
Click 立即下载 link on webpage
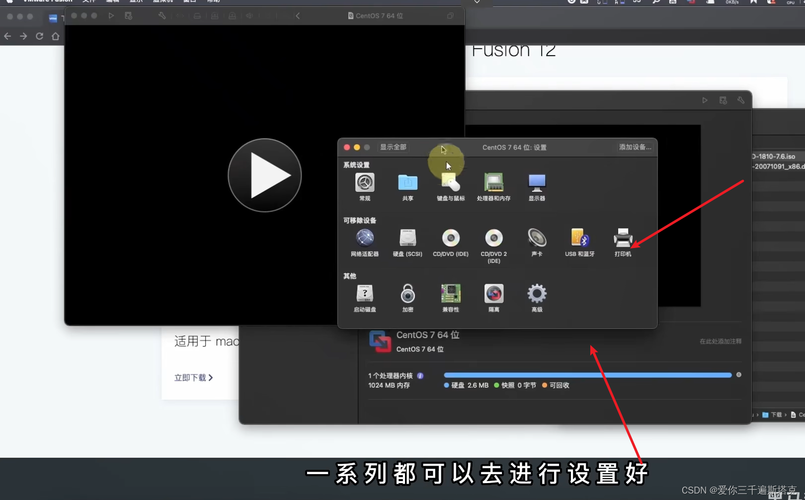[194, 377]
